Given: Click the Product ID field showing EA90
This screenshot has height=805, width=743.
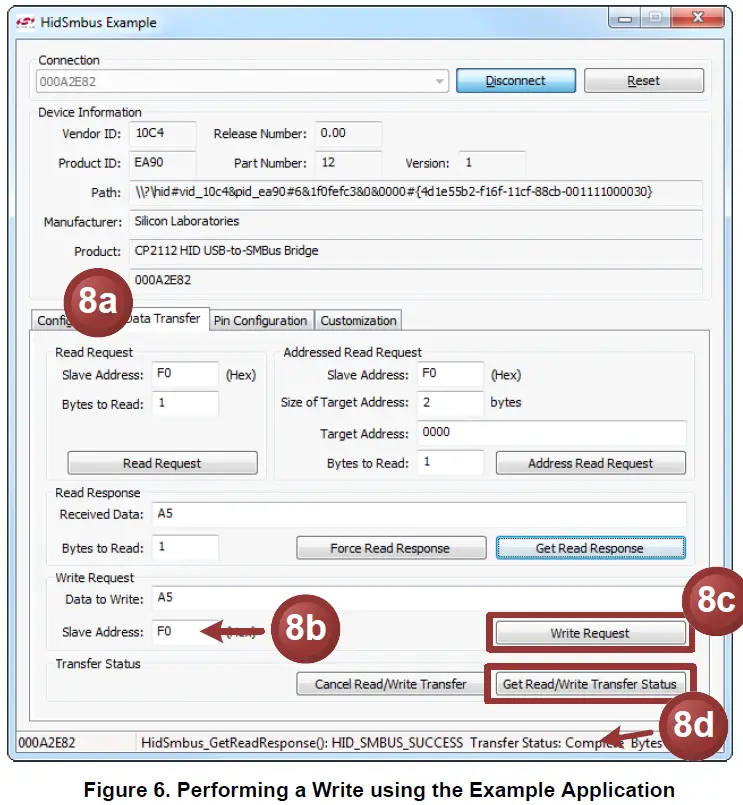Looking at the screenshot, I should (162, 163).
